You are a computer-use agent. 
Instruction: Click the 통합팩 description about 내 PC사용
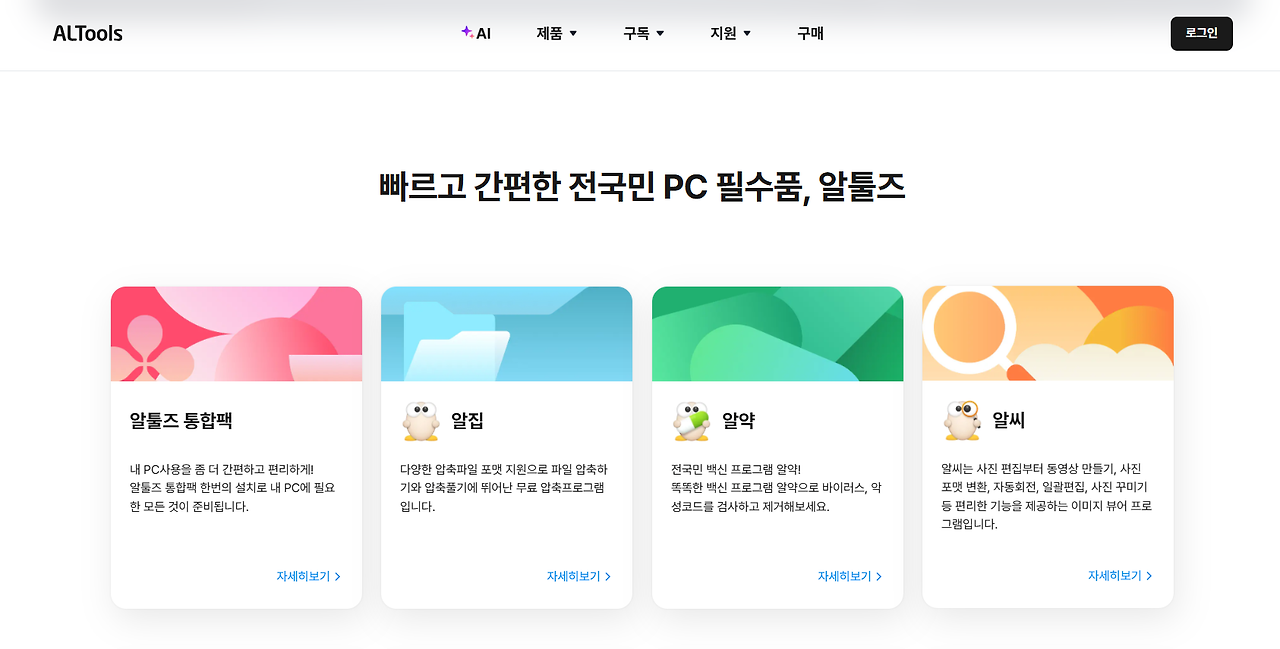point(232,488)
